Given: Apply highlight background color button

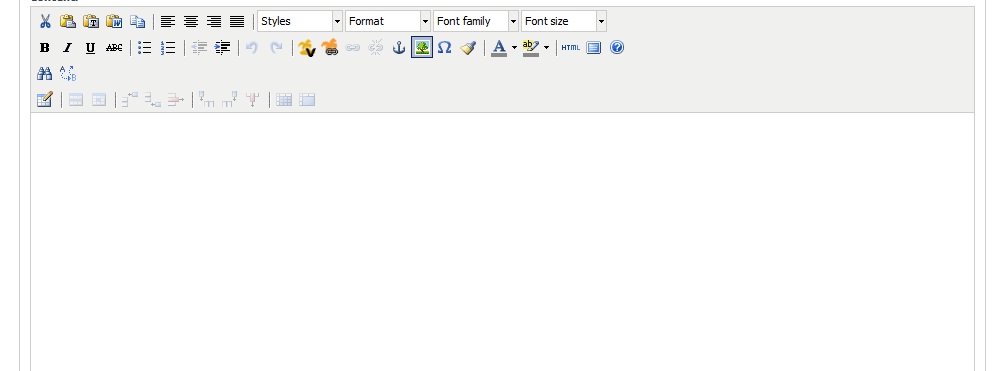Looking at the screenshot, I should coord(531,47).
